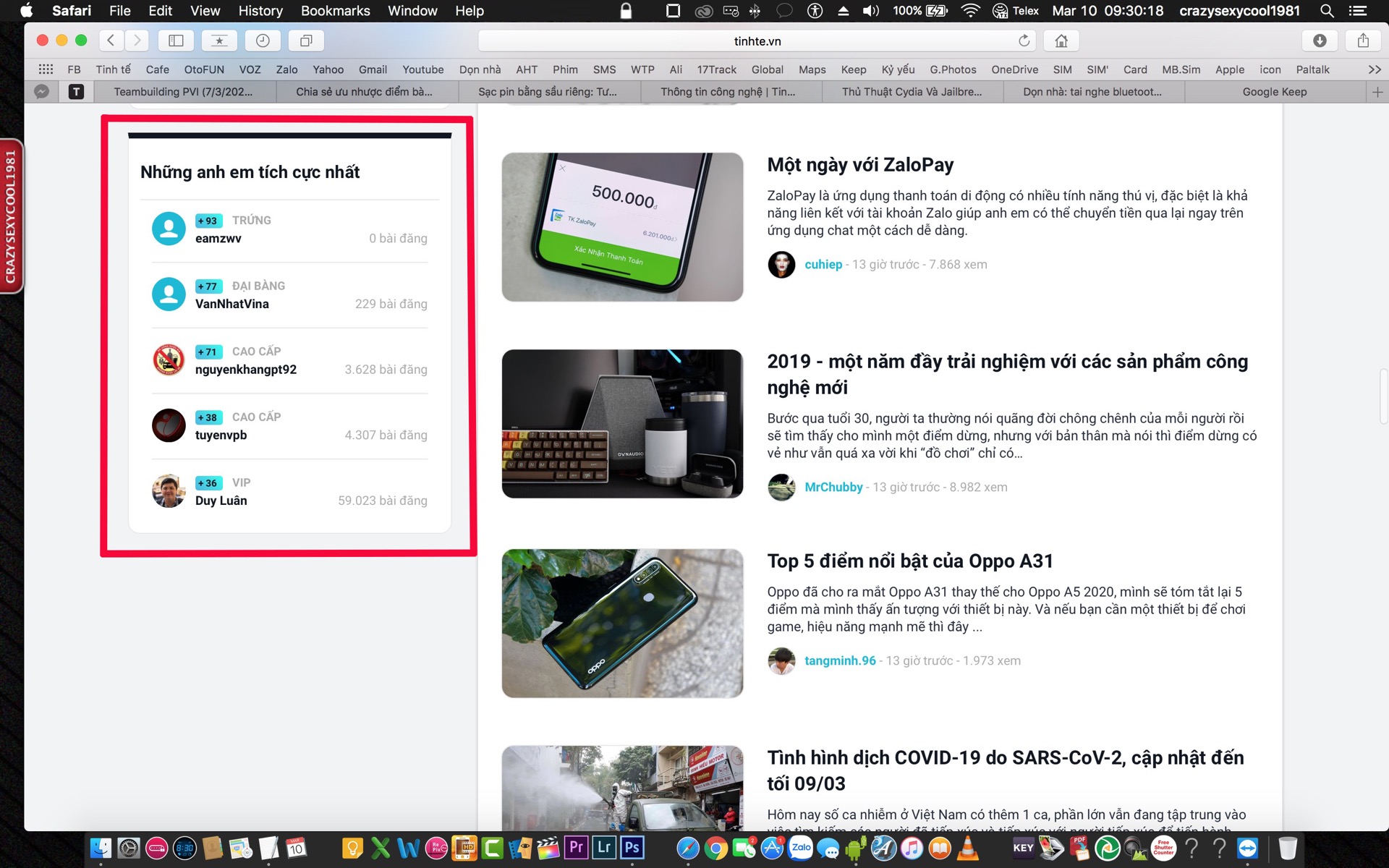The width and height of the screenshot is (1389, 868).
Task: Show Safari downloads
Action: coord(1320,41)
